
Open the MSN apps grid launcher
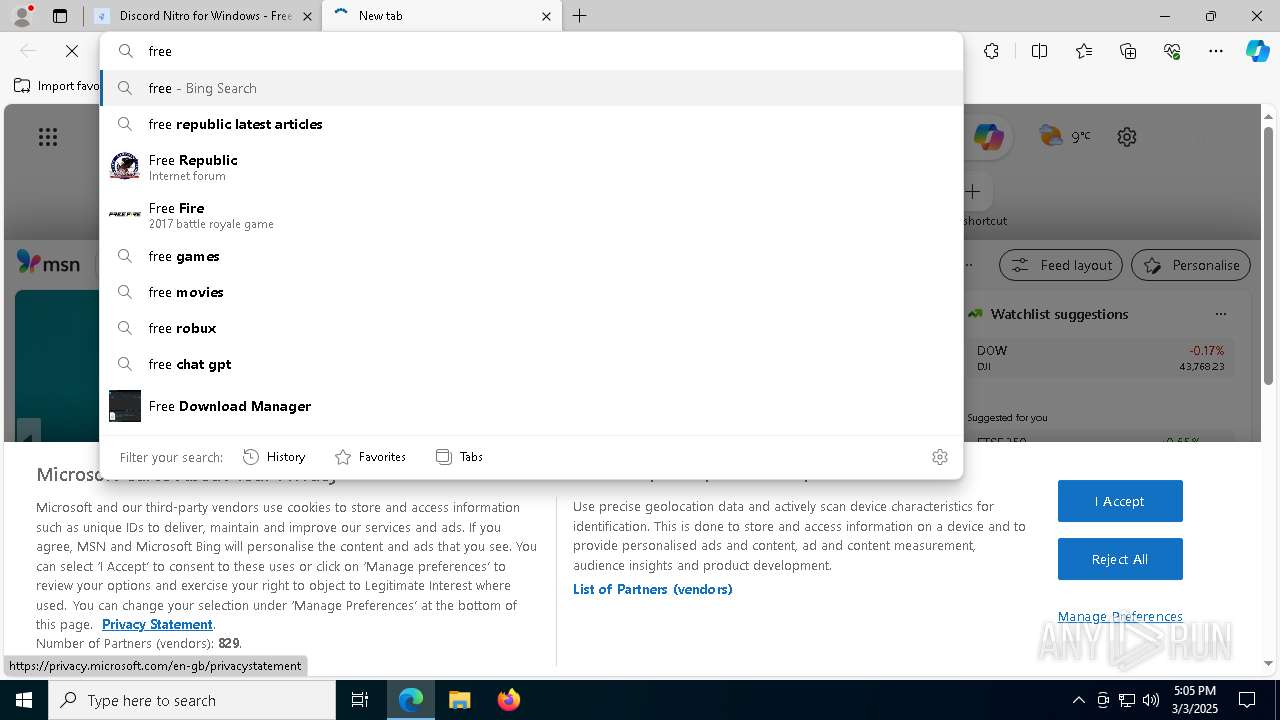point(48,137)
